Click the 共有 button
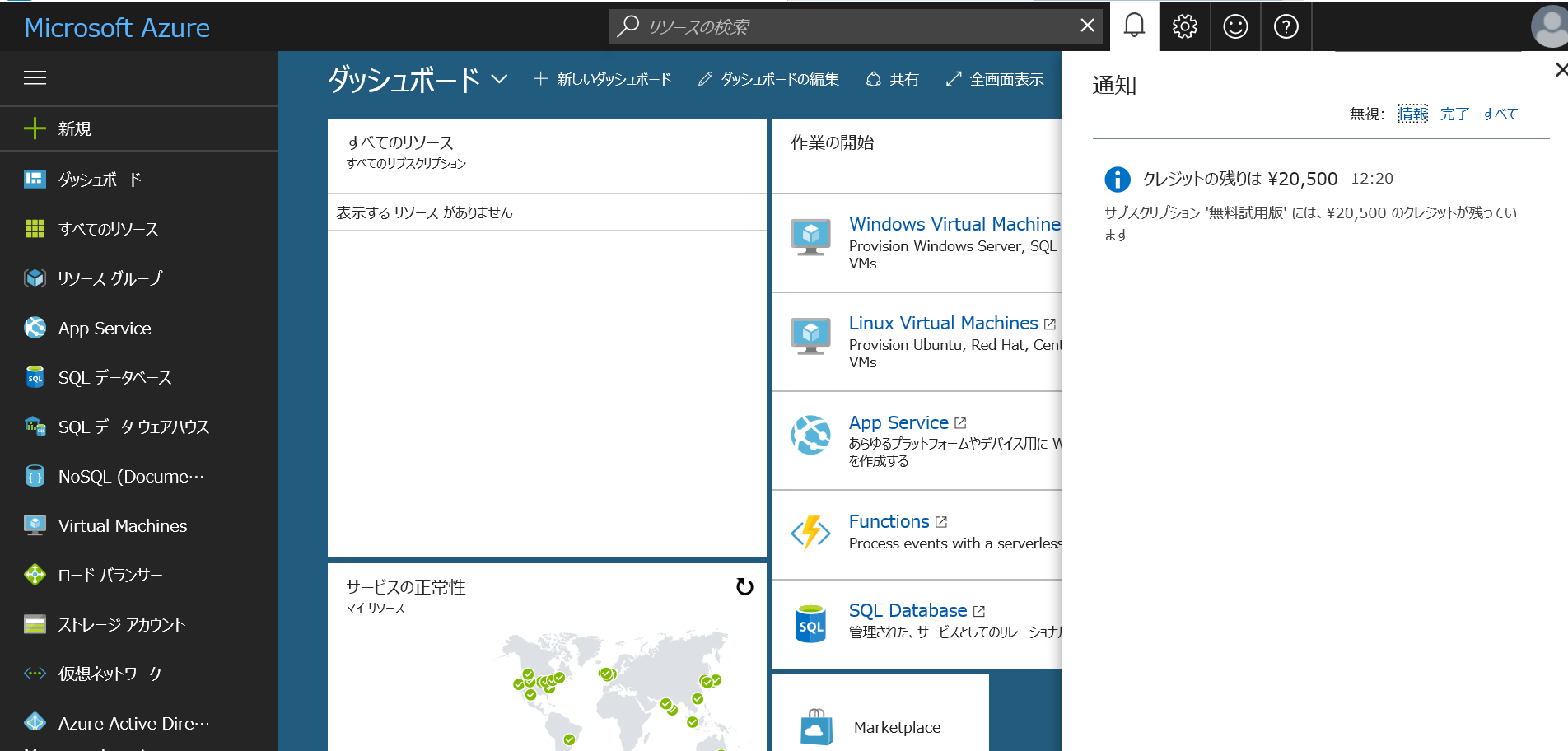 (x=892, y=79)
